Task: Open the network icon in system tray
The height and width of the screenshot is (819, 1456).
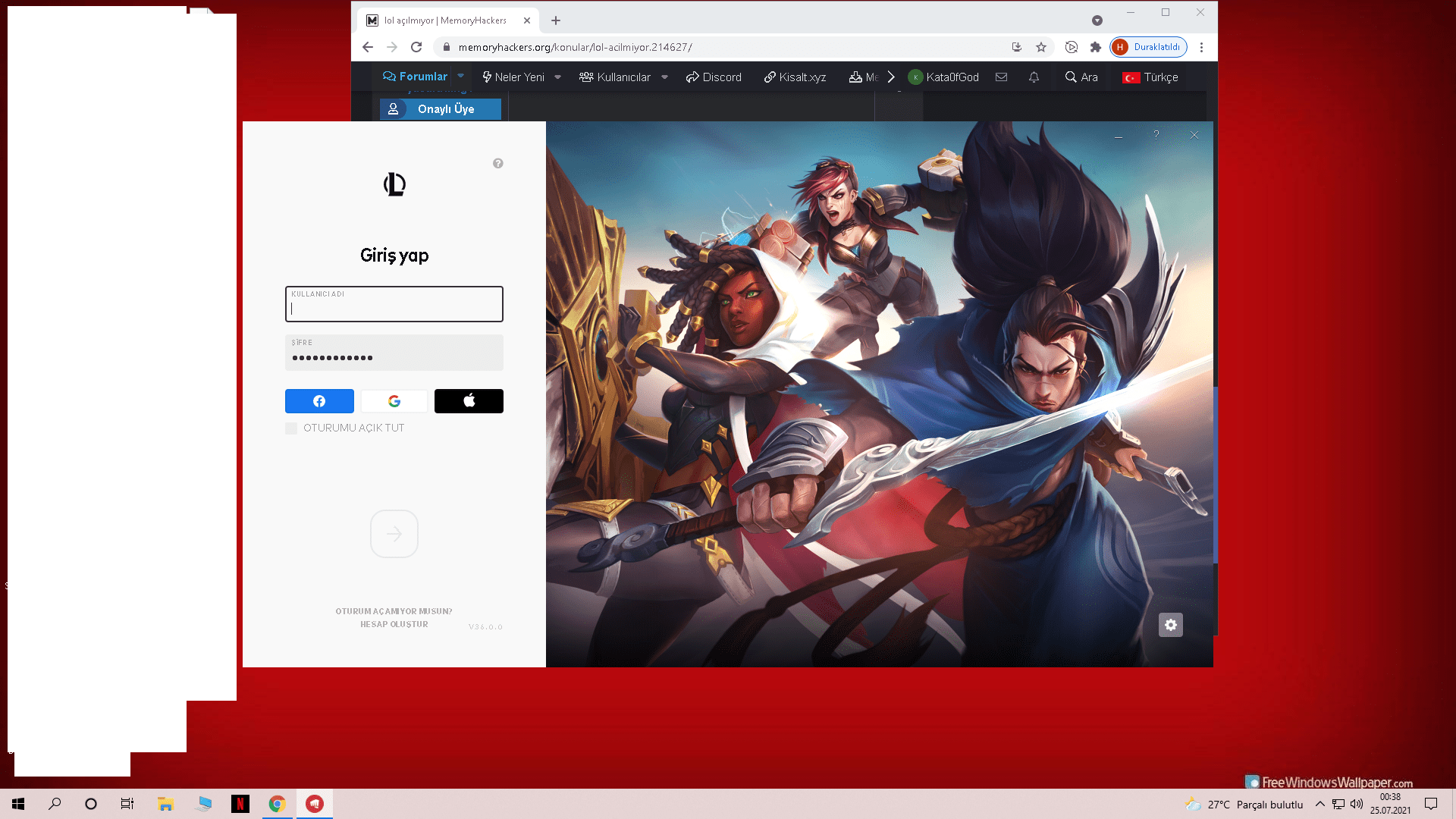Action: [1338, 804]
